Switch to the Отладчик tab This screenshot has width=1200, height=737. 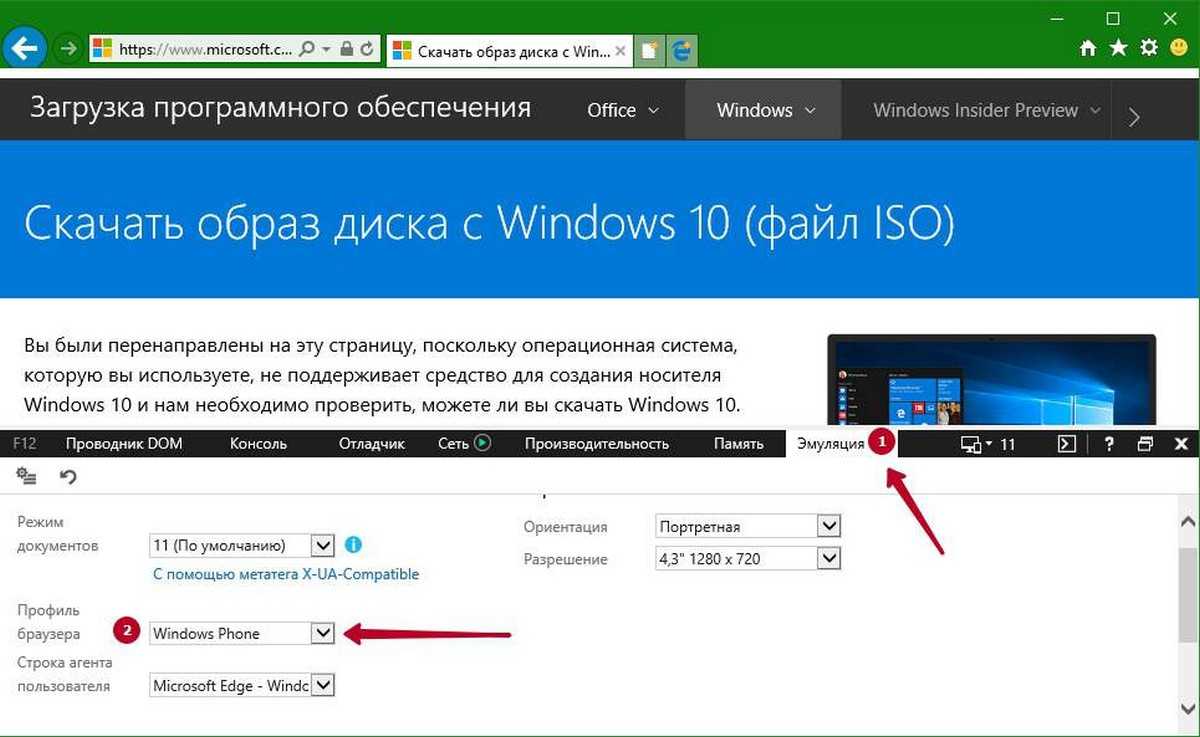tap(371, 444)
